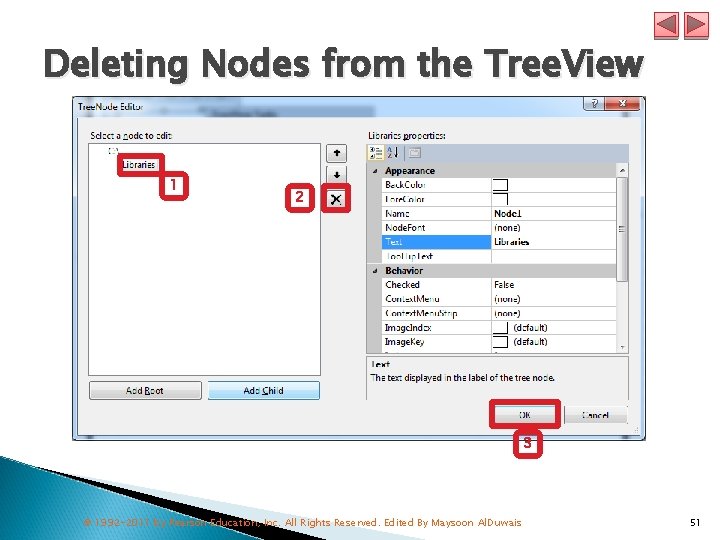Open the Property Pages icon
Screen dimensions: 720x540
(415, 152)
